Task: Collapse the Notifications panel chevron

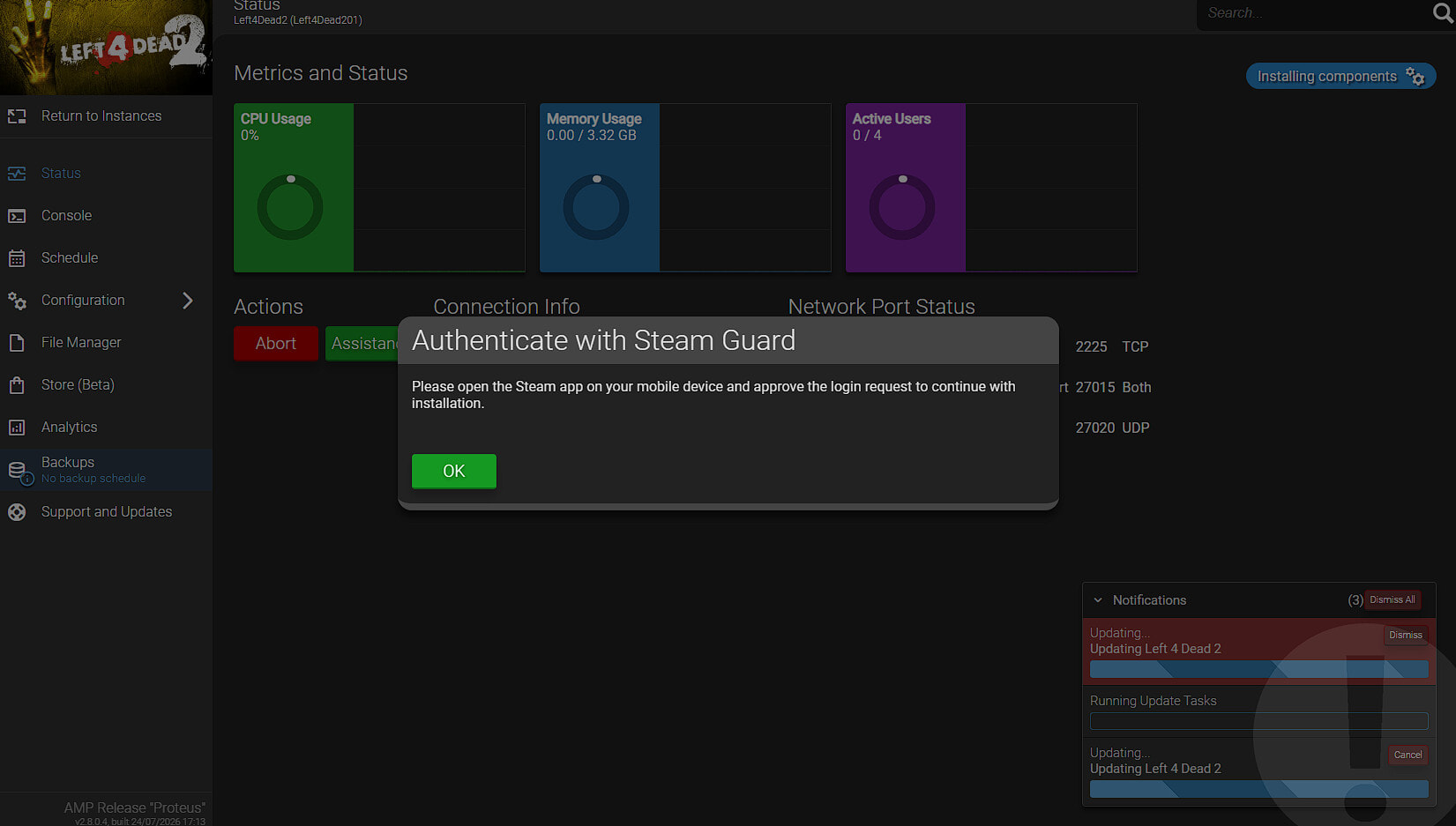Action: 1098,600
